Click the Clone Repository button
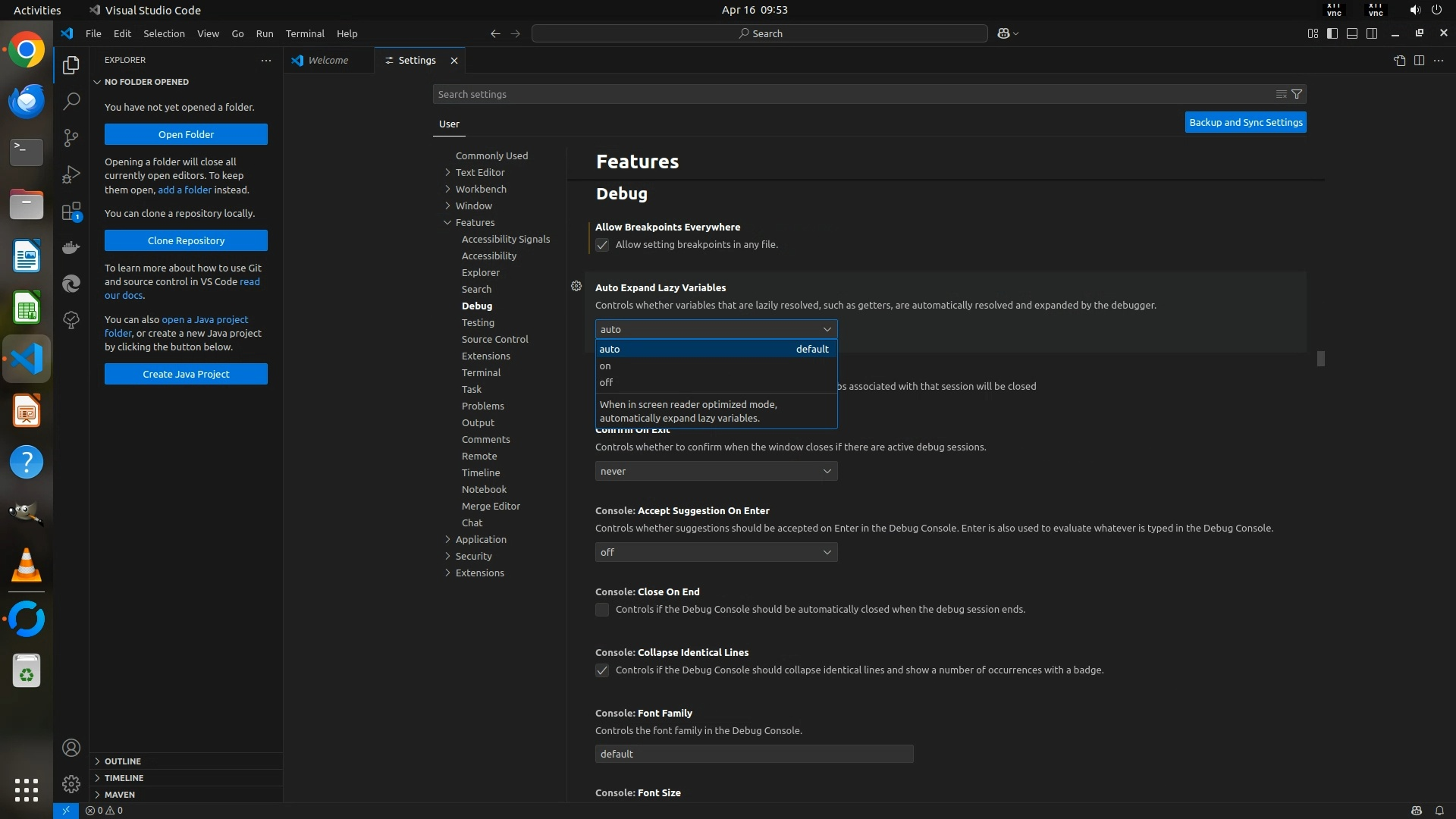This screenshot has height=819, width=1456. [x=186, y=240]
